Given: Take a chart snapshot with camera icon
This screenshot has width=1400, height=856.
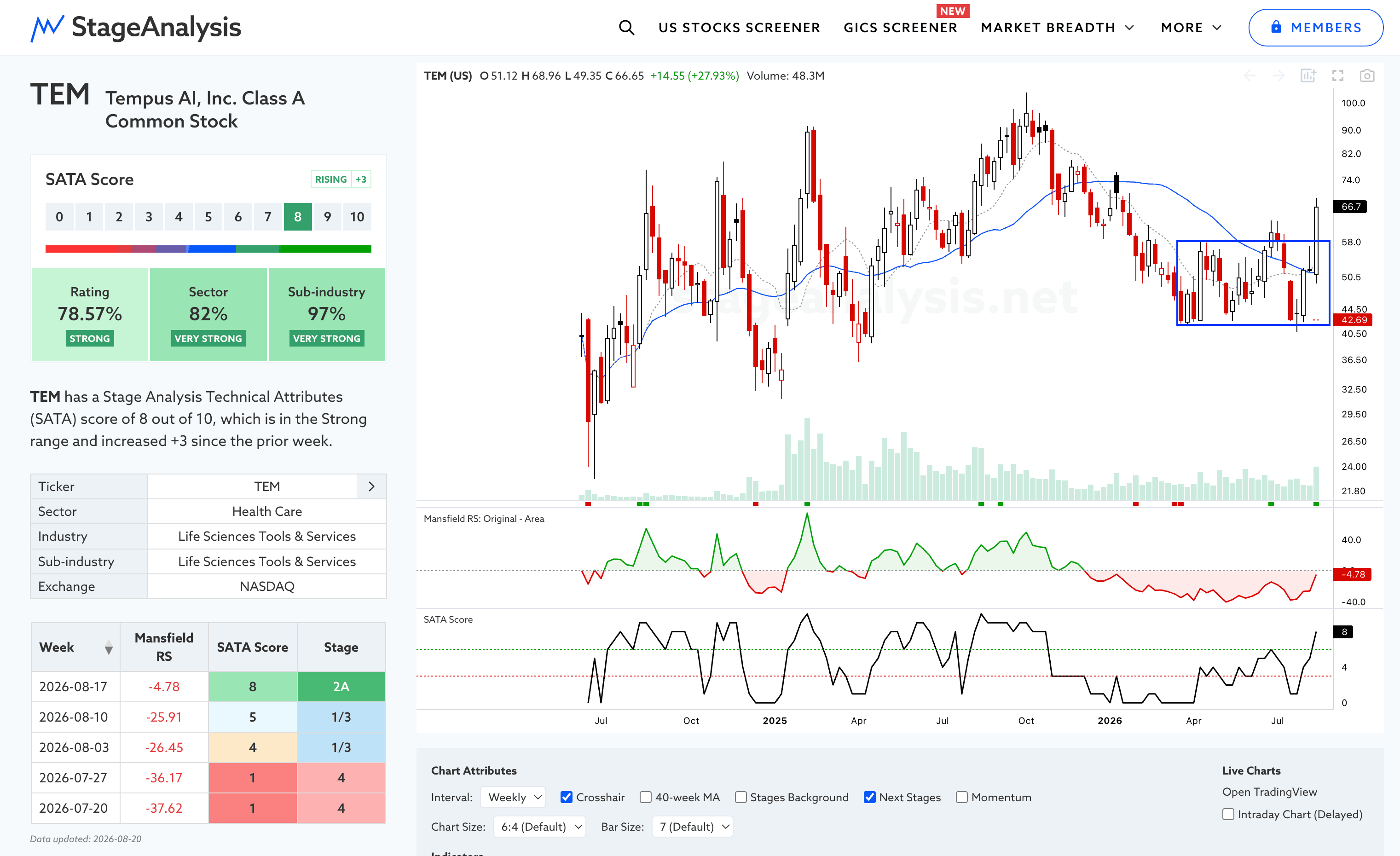Looking at the screenshot, I should coord(1367,75).
